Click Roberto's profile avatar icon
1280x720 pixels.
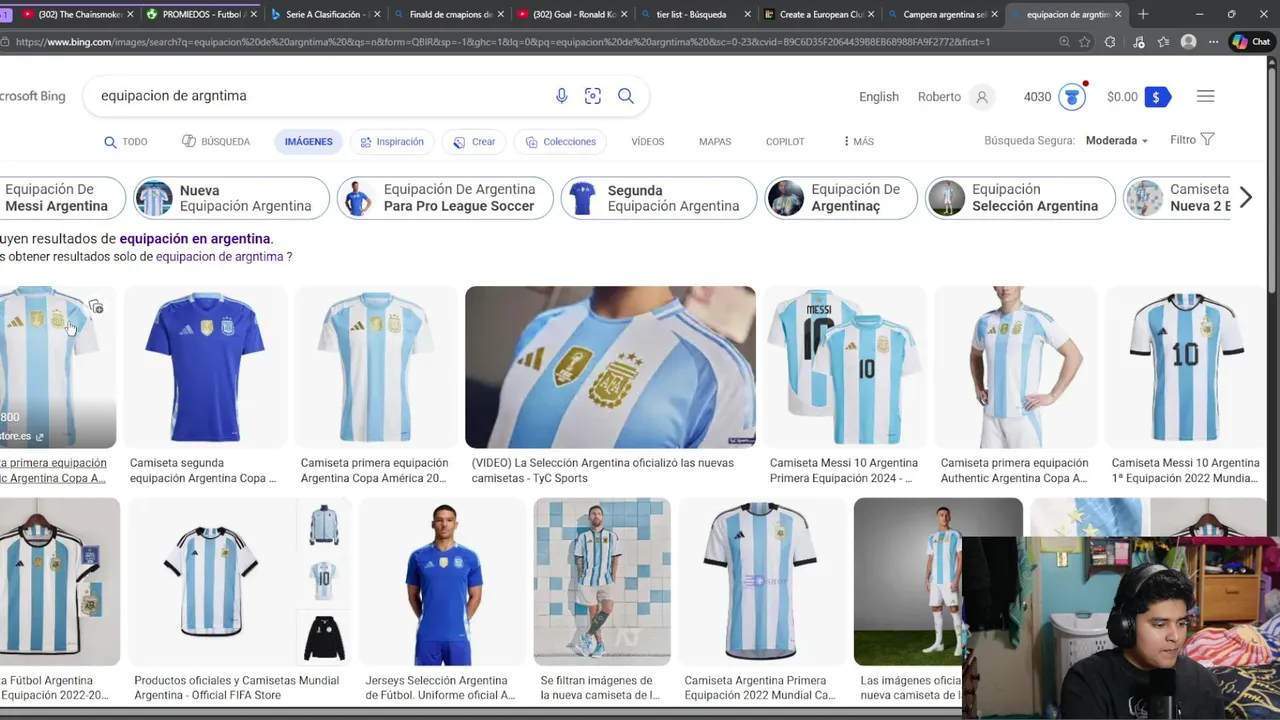pos(982,97)
